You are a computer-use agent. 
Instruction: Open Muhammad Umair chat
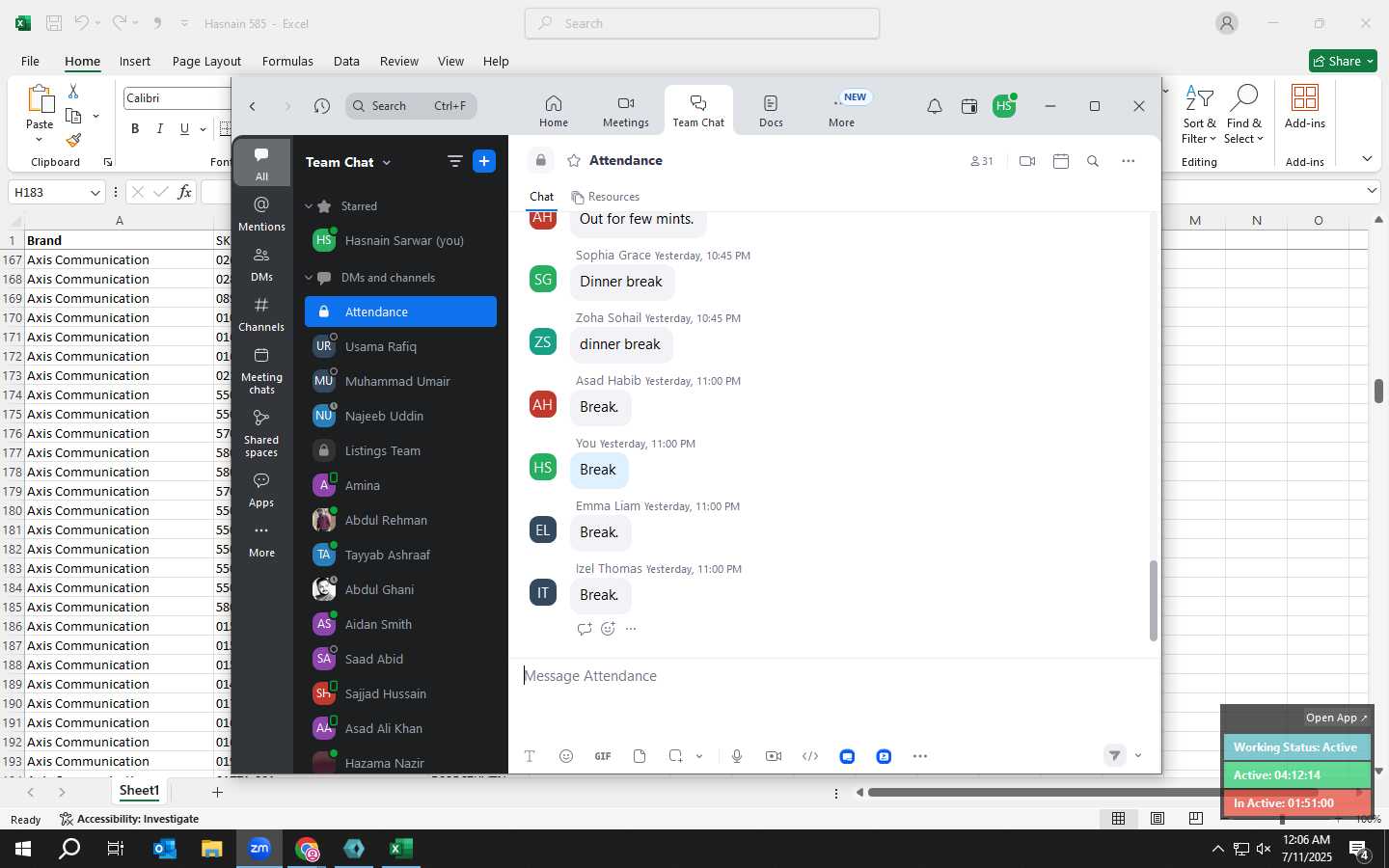400,381
